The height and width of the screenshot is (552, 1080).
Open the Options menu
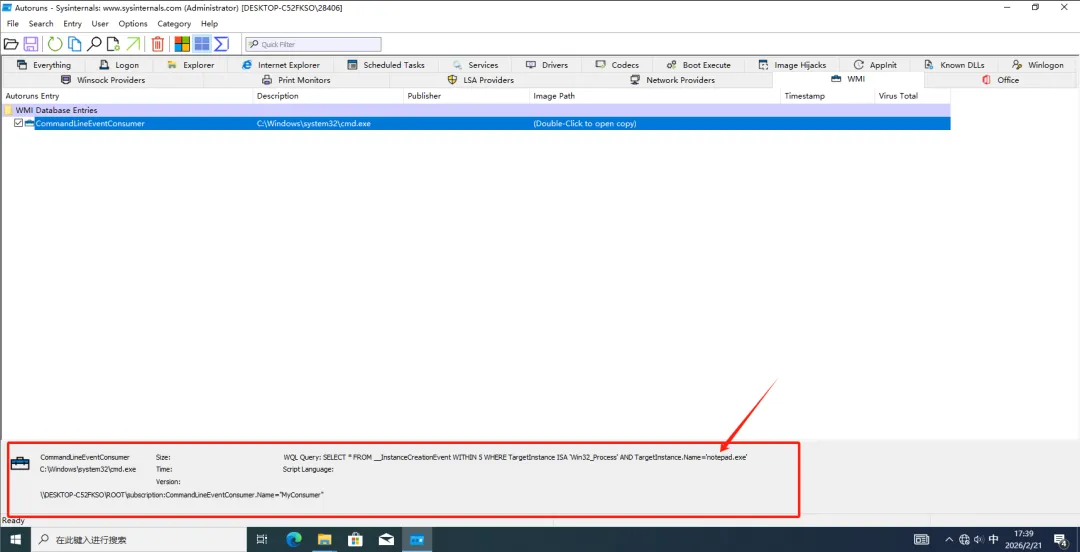click(133, 23)
